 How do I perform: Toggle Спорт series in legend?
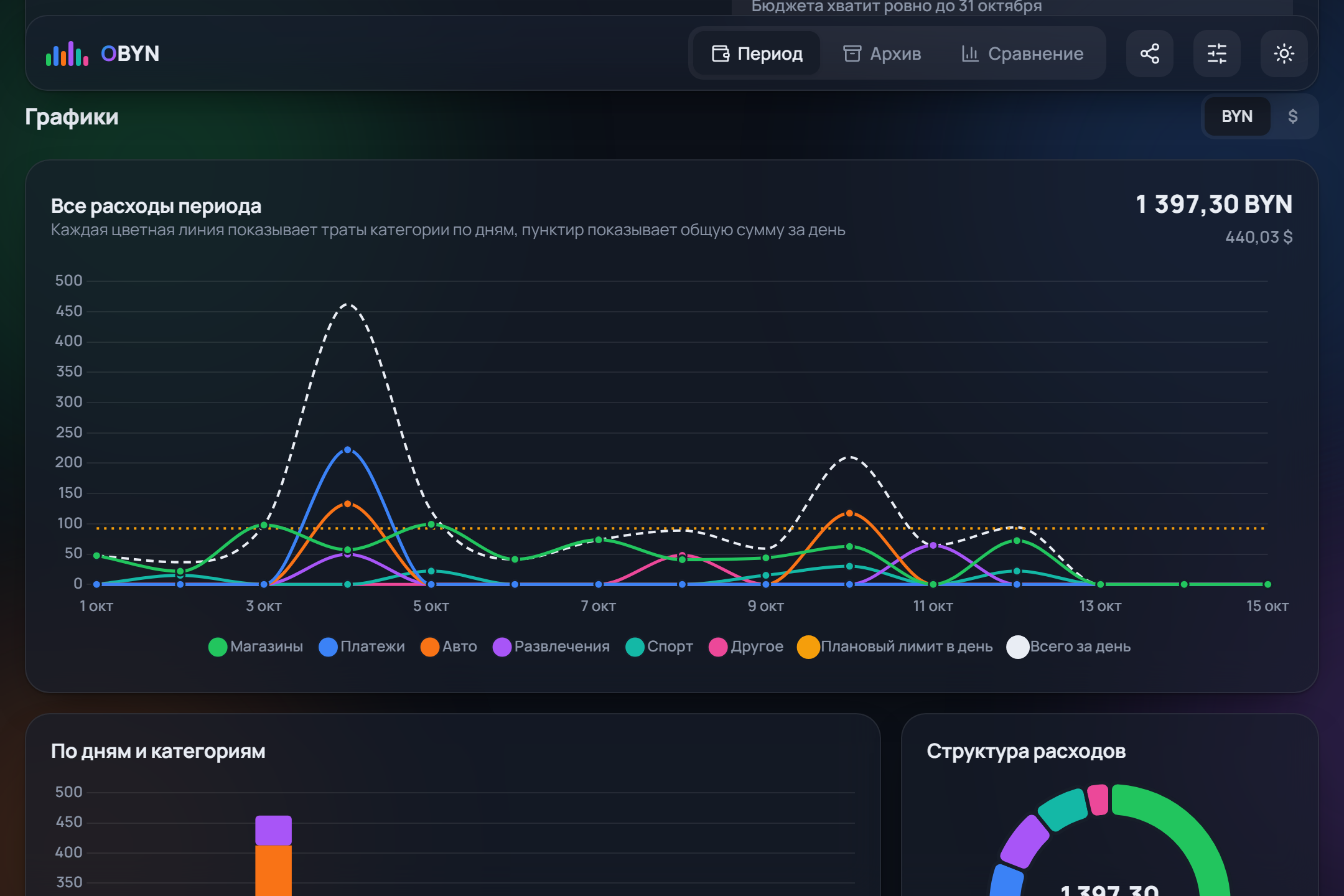(x=659, y=646)
